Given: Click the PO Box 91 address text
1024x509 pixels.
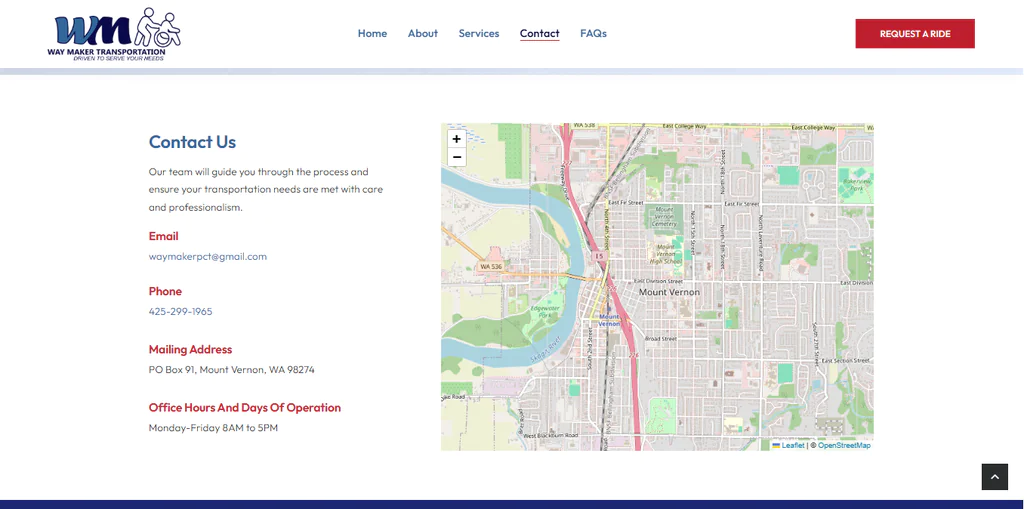Looking at the screenshot, I should click(x=232, y=370).
